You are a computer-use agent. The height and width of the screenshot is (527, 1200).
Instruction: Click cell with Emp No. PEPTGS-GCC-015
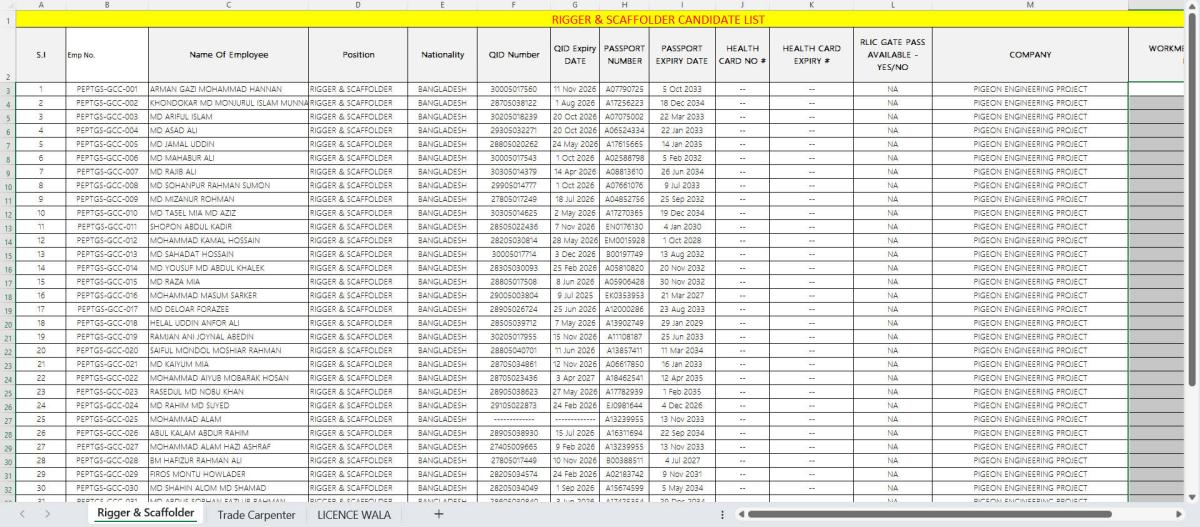click(106, 282)
